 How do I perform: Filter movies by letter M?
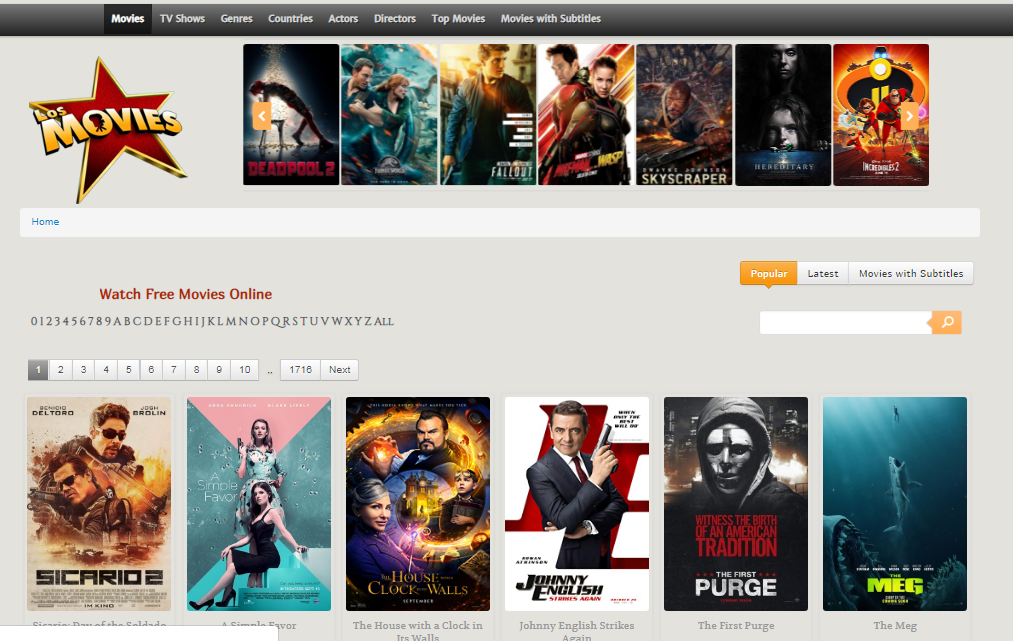[232, 321]
